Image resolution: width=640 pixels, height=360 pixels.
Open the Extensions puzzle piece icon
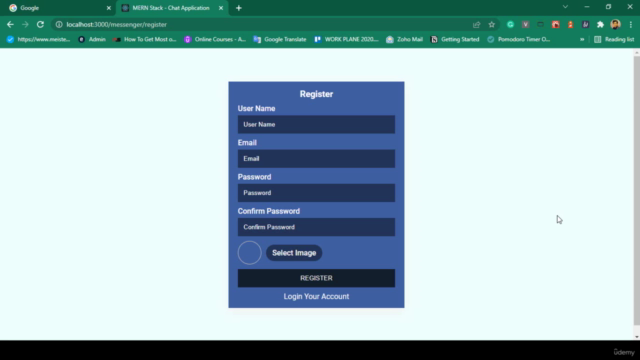tap(600, 24)
